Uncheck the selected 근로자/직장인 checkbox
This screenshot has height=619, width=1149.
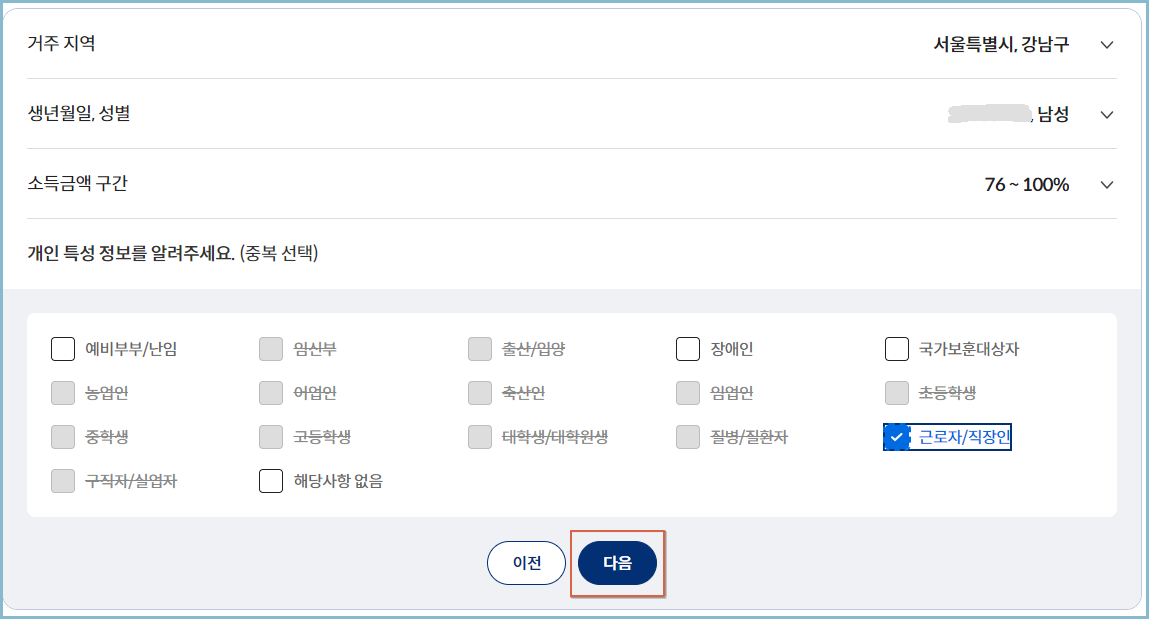[896, 437]
